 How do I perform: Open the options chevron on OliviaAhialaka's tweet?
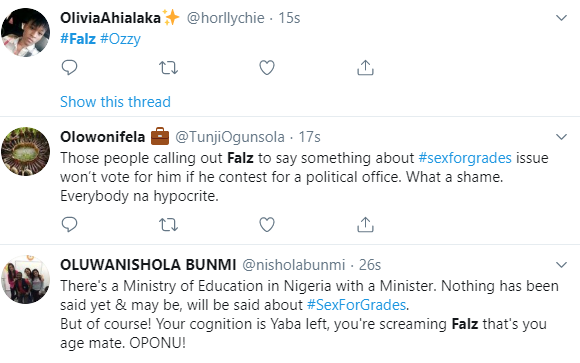pyautogui.click(x=562, y=18)
